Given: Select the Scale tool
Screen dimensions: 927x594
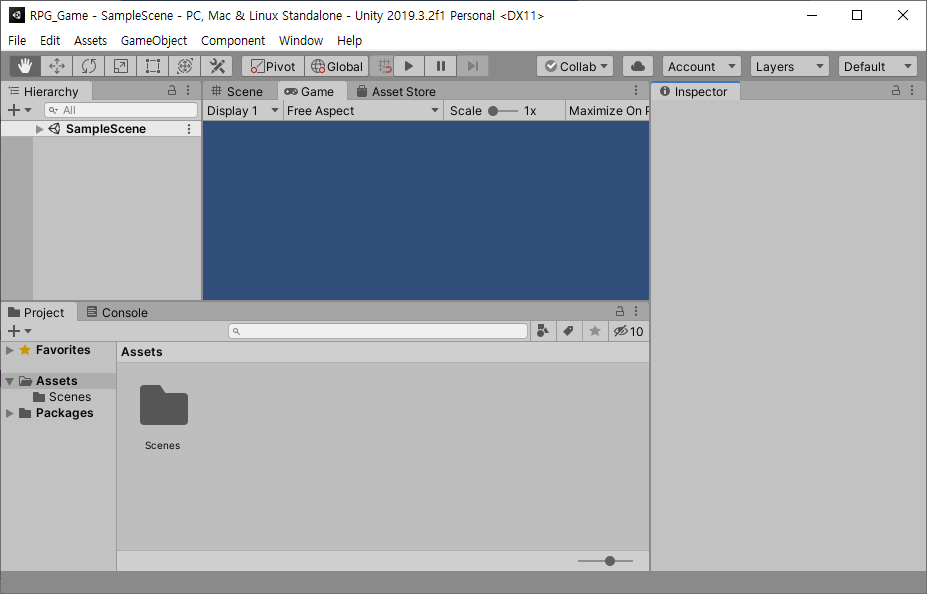Looking at the screenshot, I should point(121,66).
